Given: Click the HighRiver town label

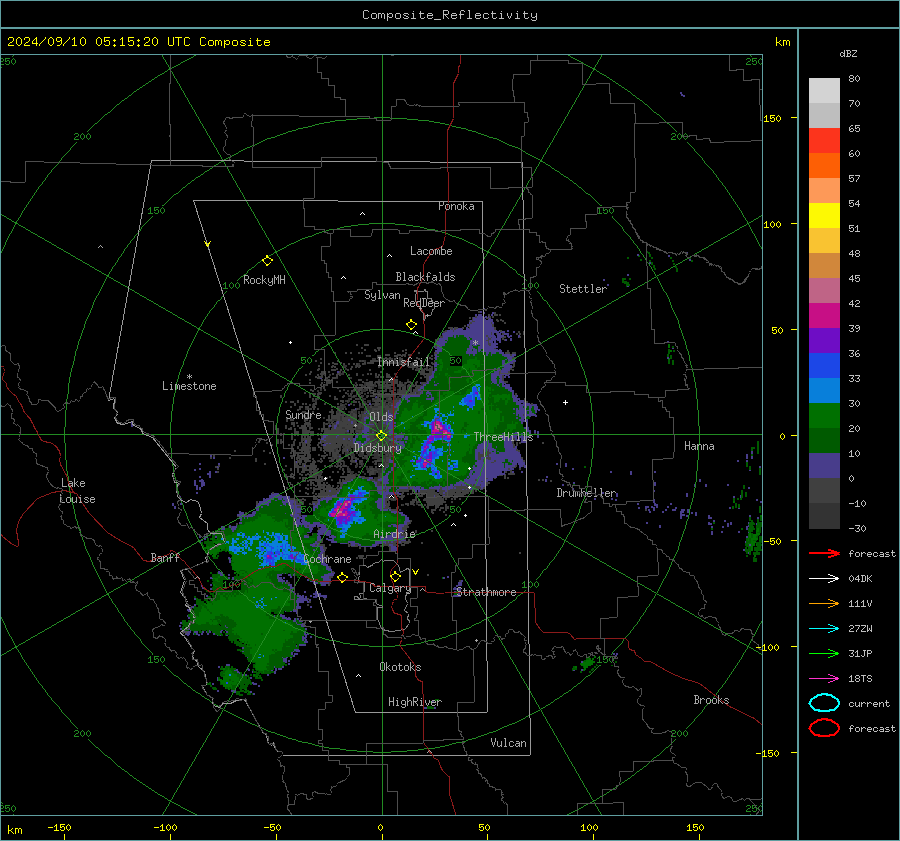Looking at the screenshot, I should pyautogui.click(x=415, y=702).
